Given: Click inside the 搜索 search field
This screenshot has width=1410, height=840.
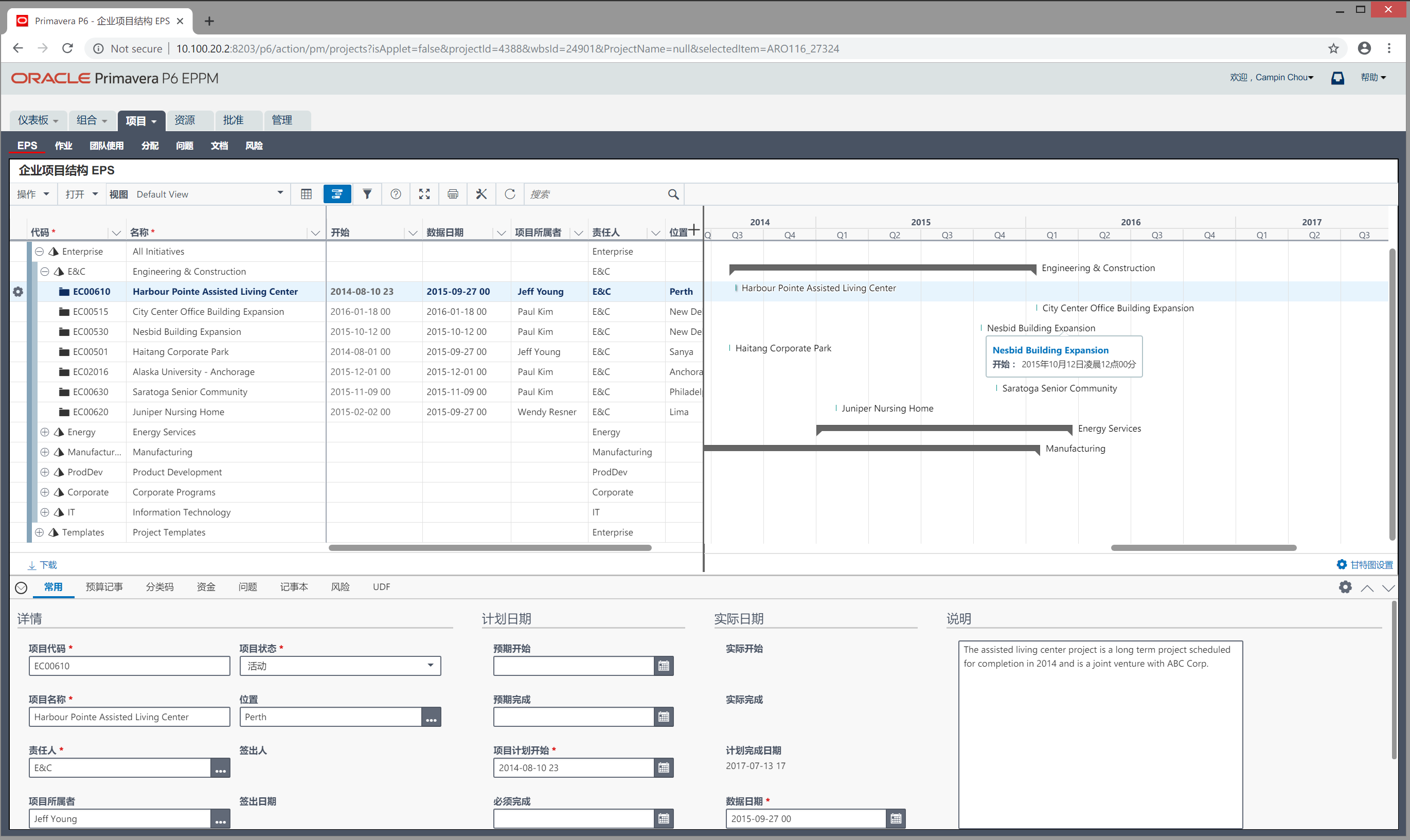Looking at the screenshot, I should click(x=594, y=194).
